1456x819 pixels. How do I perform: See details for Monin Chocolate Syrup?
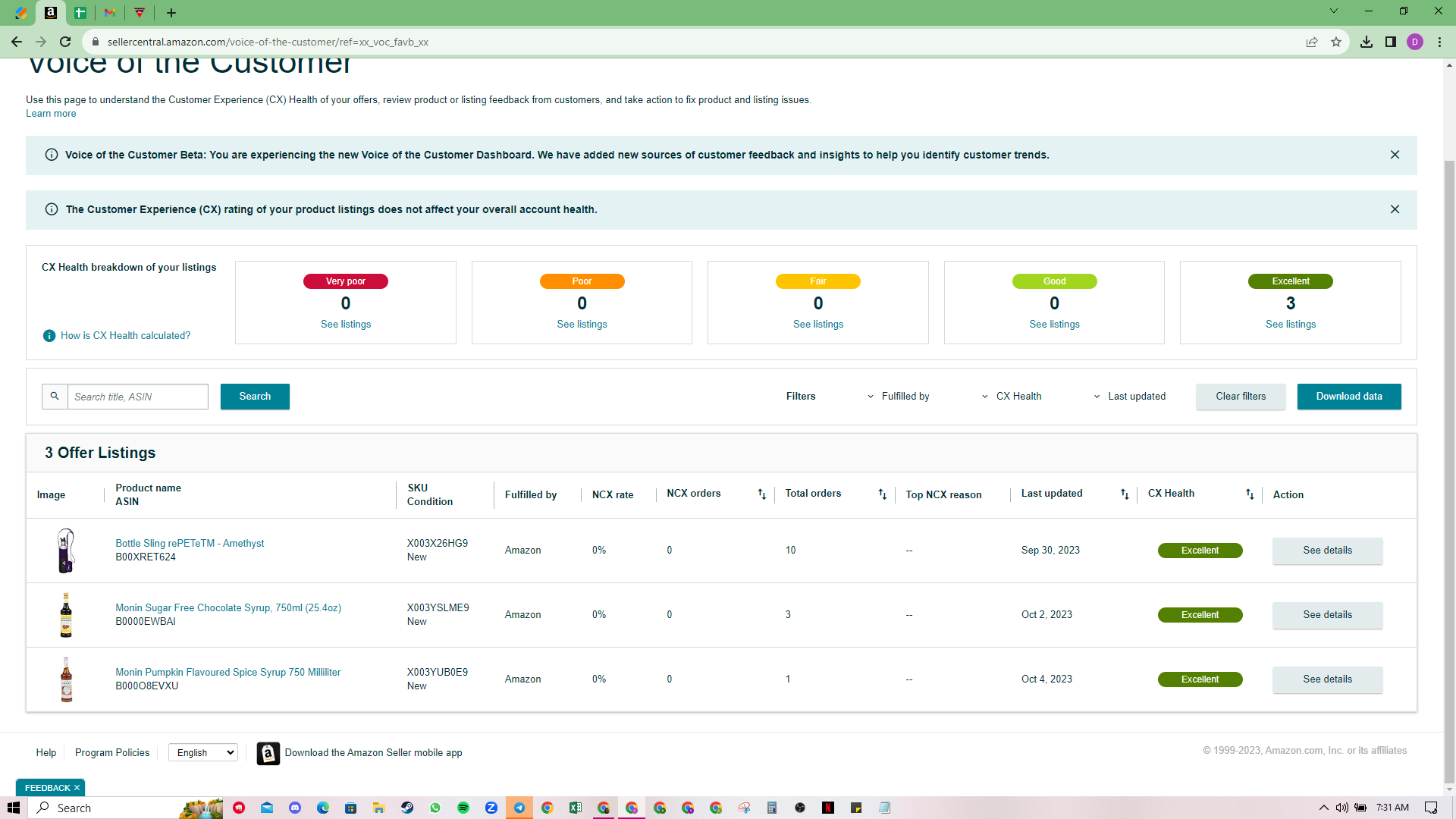tap(1328, 615)
